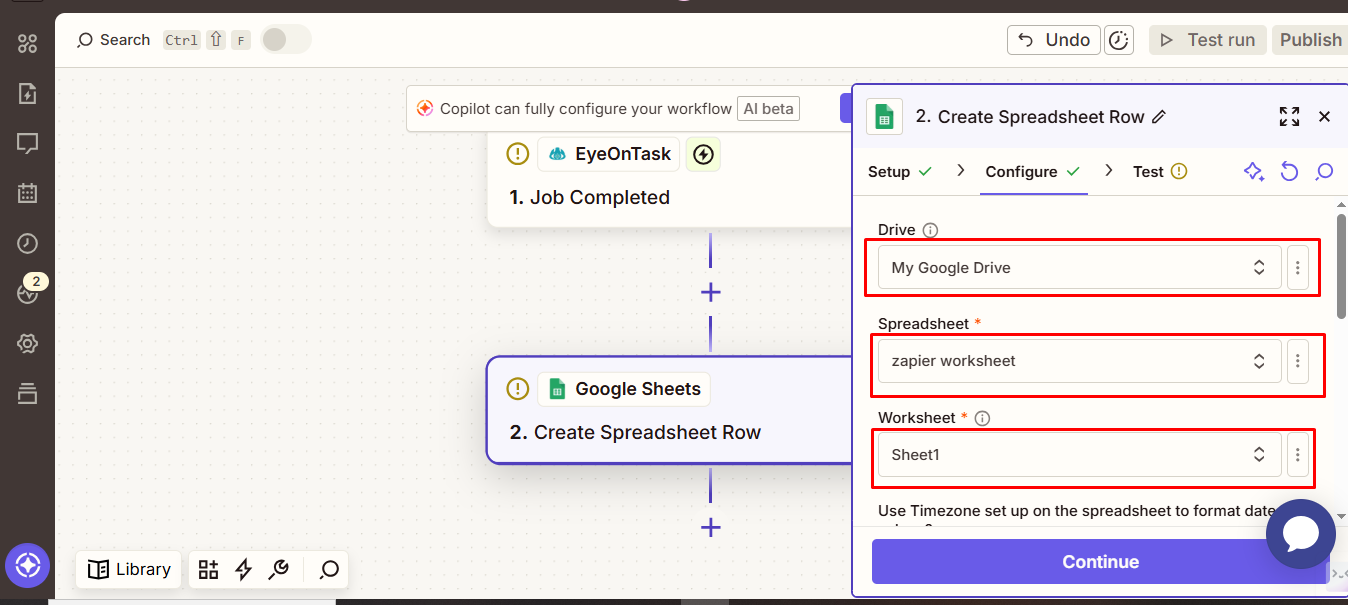The image size is (1348, 605).
Task: Switch to the Test tab
Action: (1148, 172)
